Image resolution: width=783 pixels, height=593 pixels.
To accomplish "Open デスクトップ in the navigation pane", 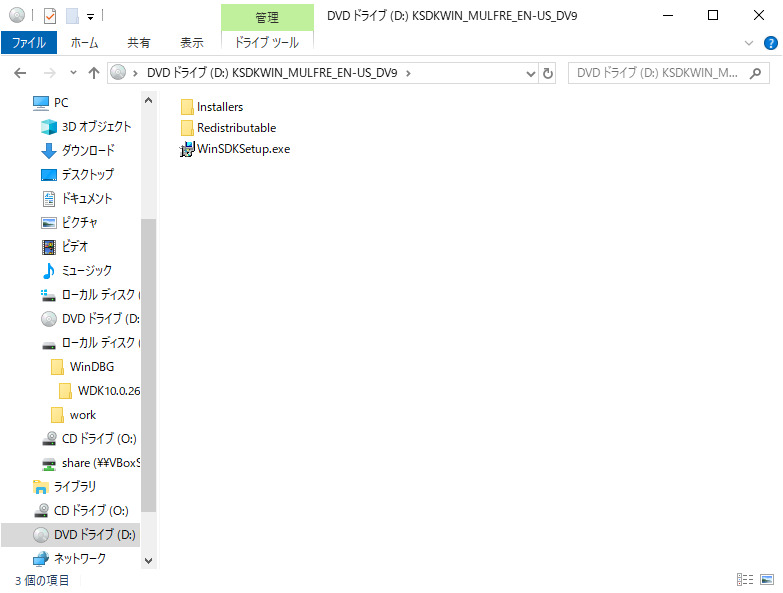I will click(77, 175).
